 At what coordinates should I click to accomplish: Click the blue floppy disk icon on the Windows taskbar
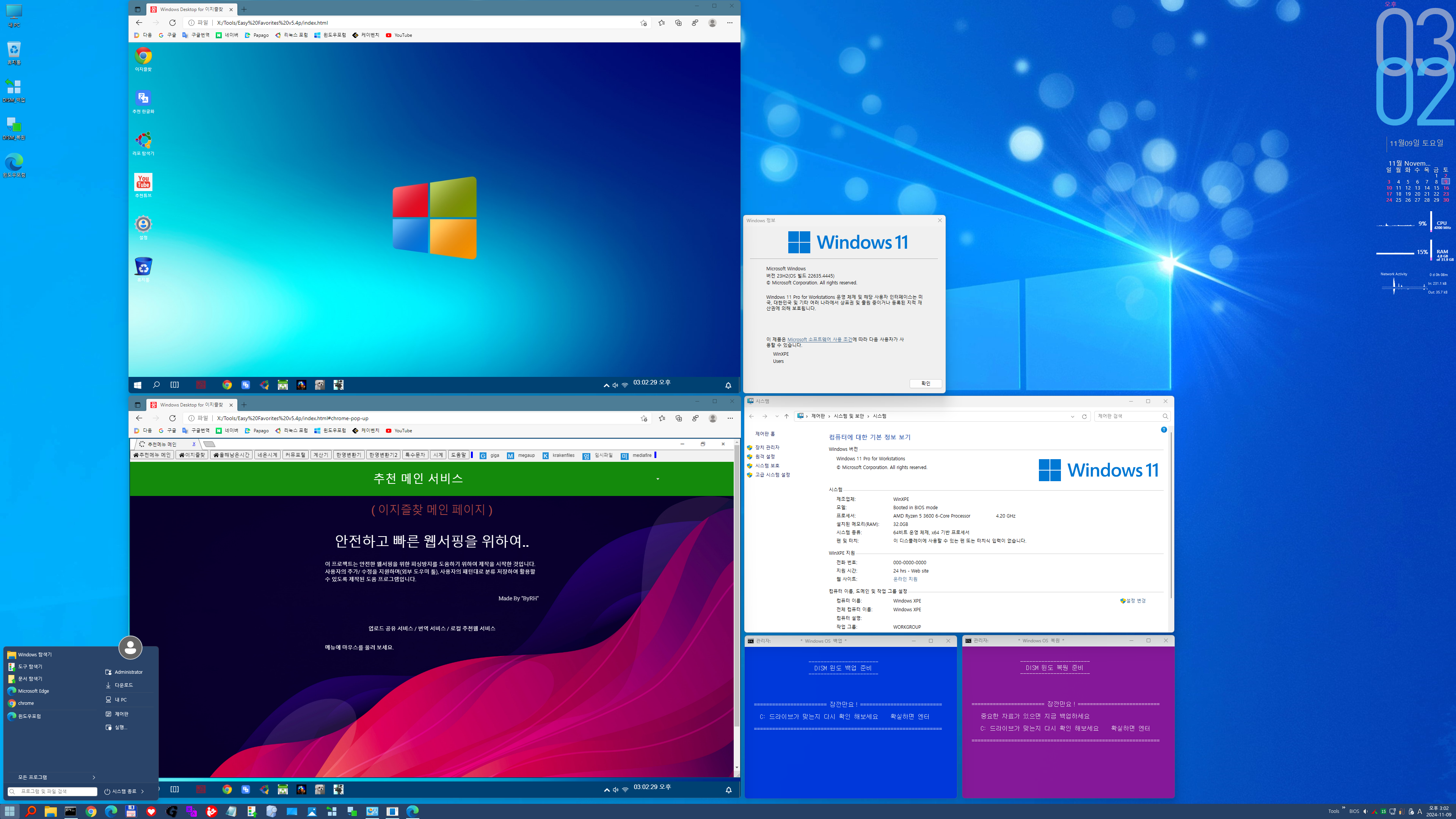[131, 812]
